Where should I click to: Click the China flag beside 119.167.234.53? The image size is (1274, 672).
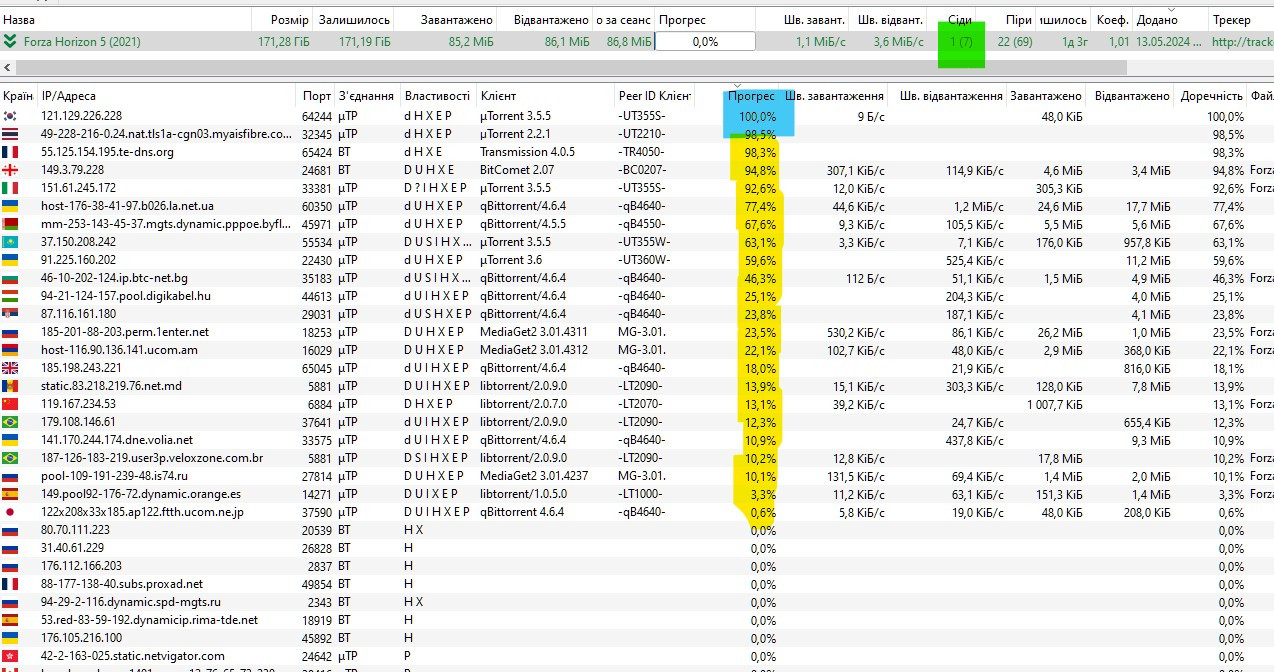click(x=11, y=404)
